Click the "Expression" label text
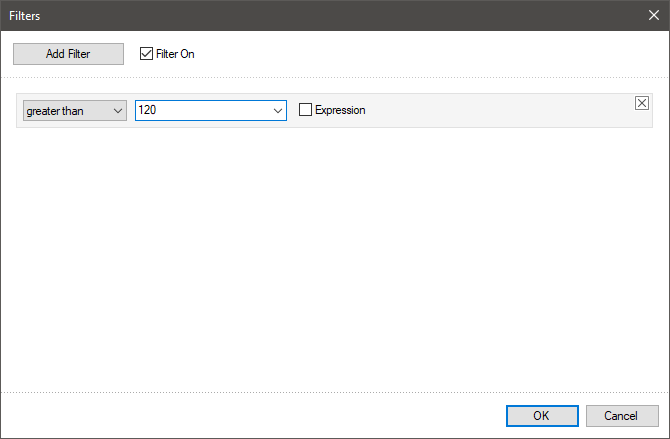Image resolution: width=670 pixels, height=439 pixels. tap(340, 110)
